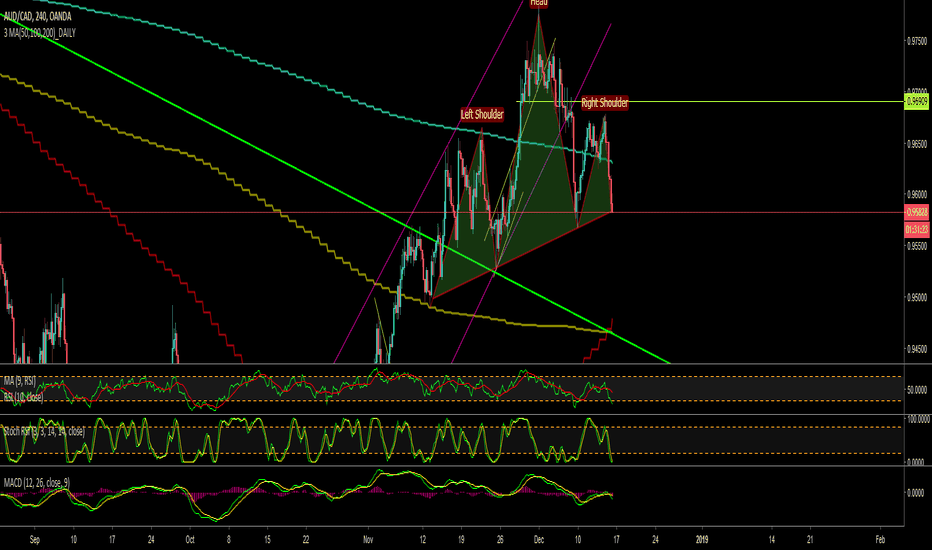Image resolution: width=932 pixels, height=550 pixels.
Task: Click the 0.94500 price axis label
Action: point(917,349)
